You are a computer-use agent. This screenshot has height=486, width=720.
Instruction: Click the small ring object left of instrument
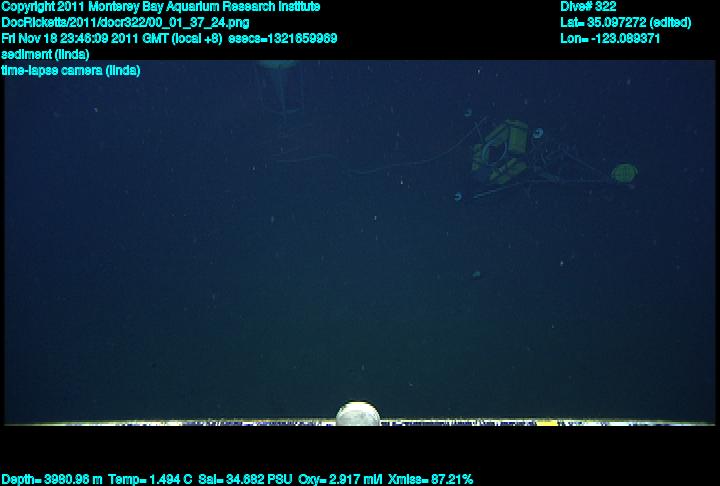[458, 197]
